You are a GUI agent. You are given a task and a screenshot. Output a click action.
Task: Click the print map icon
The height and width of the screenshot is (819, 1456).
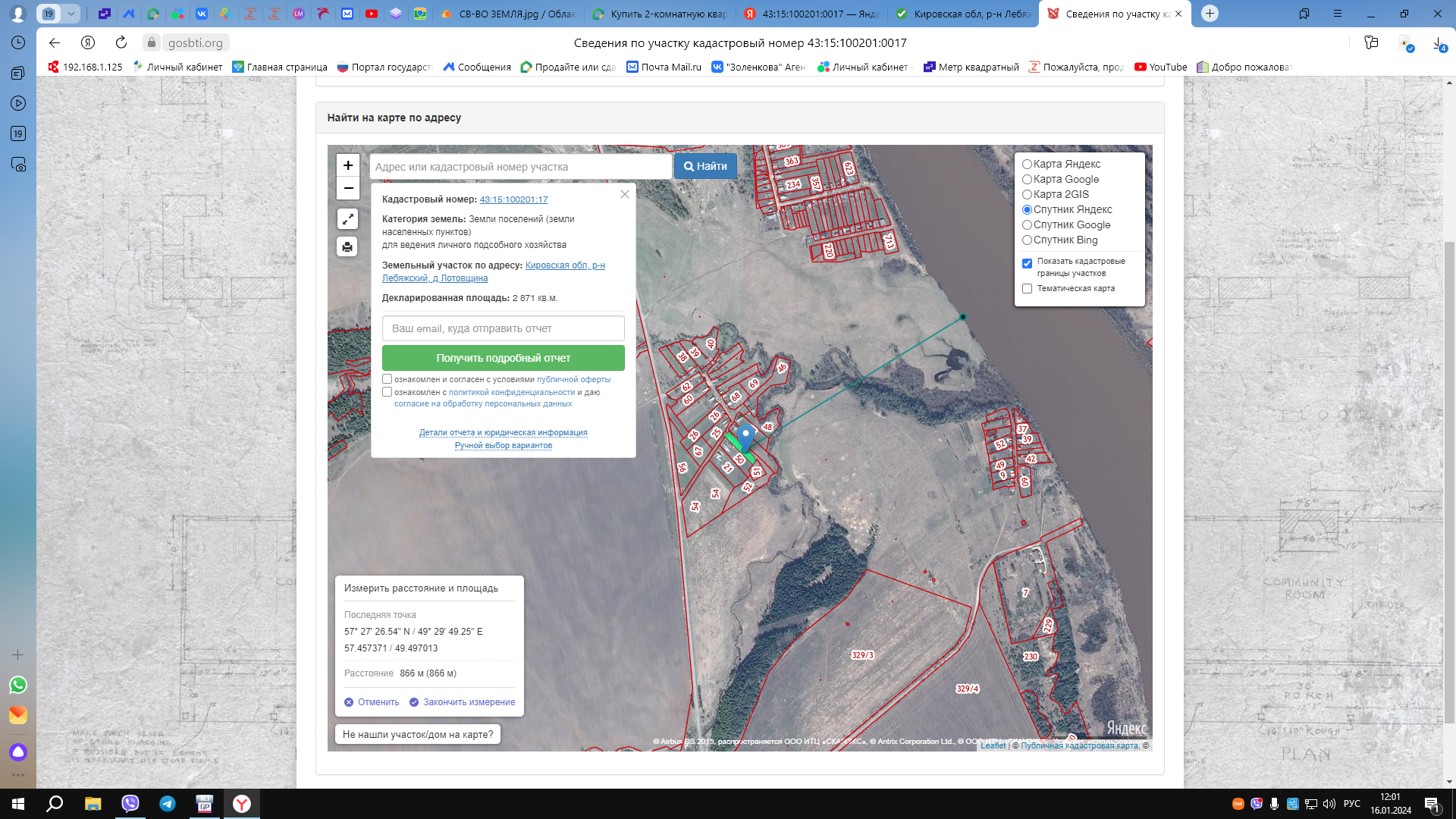pos(347,246)
